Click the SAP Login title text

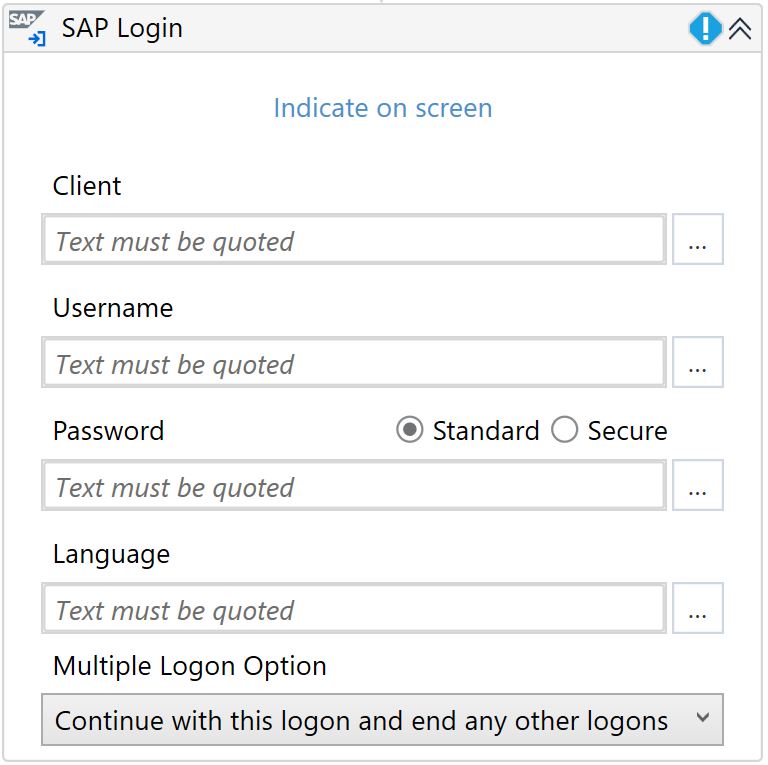(x=122, y=28)
